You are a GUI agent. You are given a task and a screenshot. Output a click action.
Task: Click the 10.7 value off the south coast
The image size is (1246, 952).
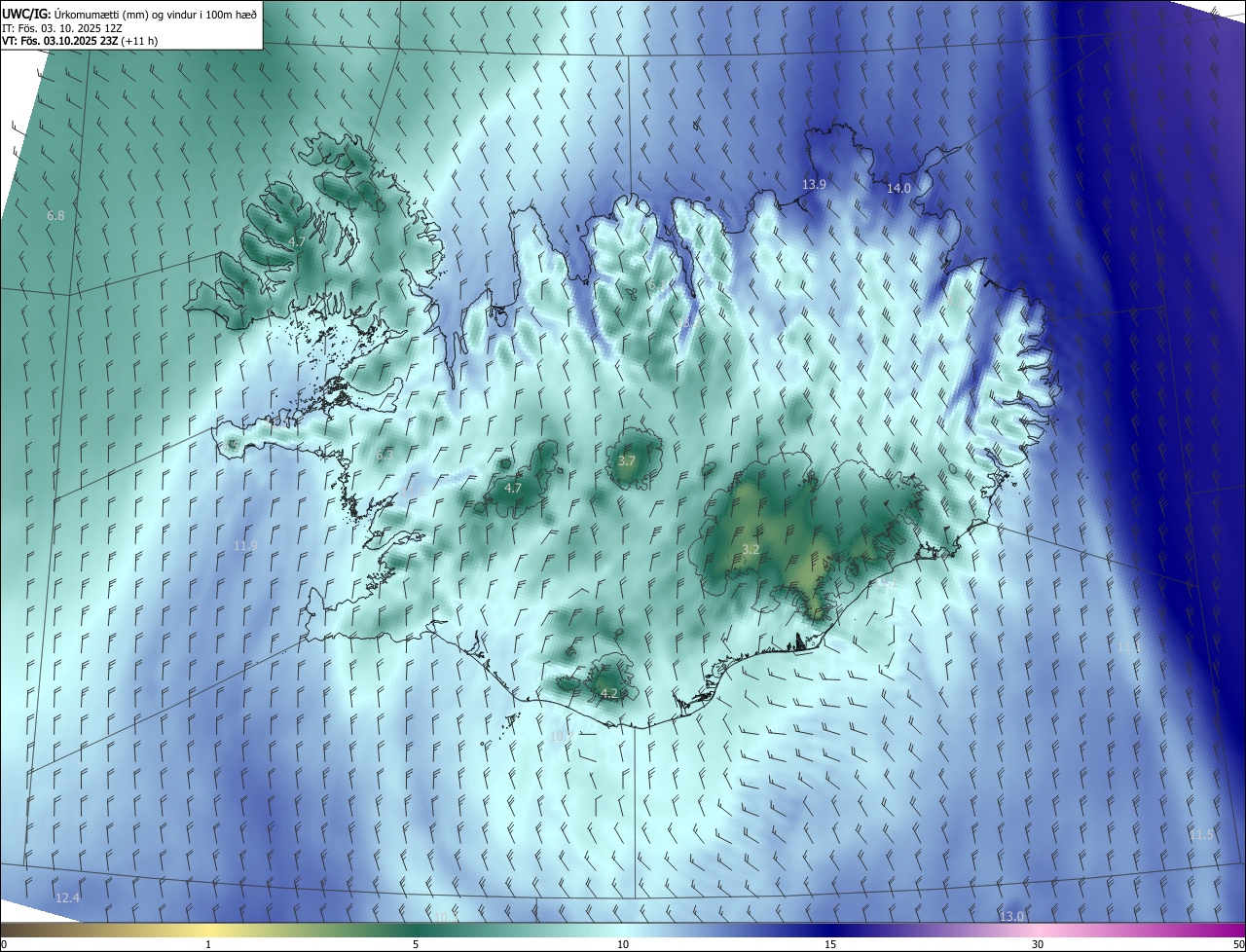pyautogui.click(x=562, y=736)
